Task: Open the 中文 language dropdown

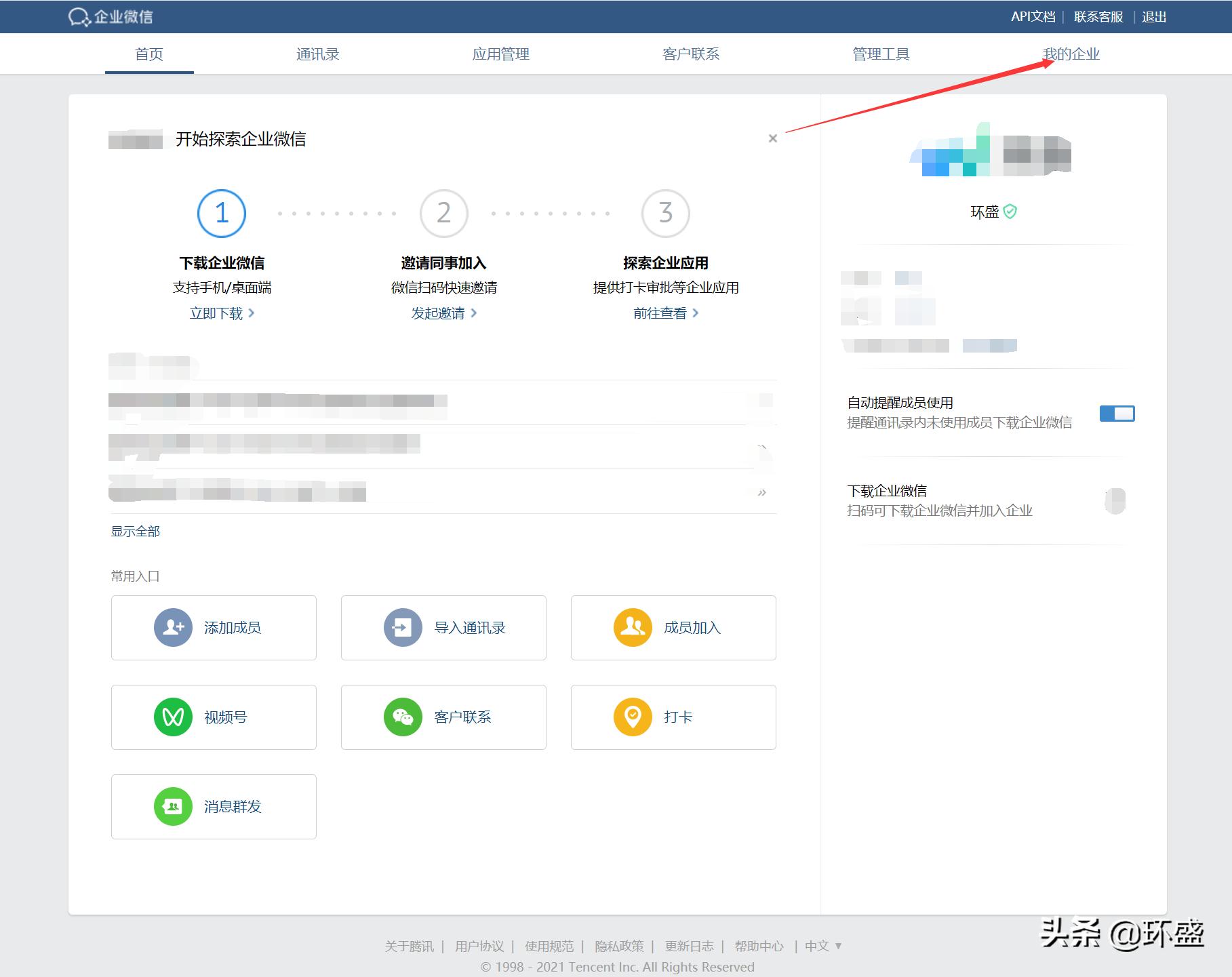Action: (x=823, y=945)
